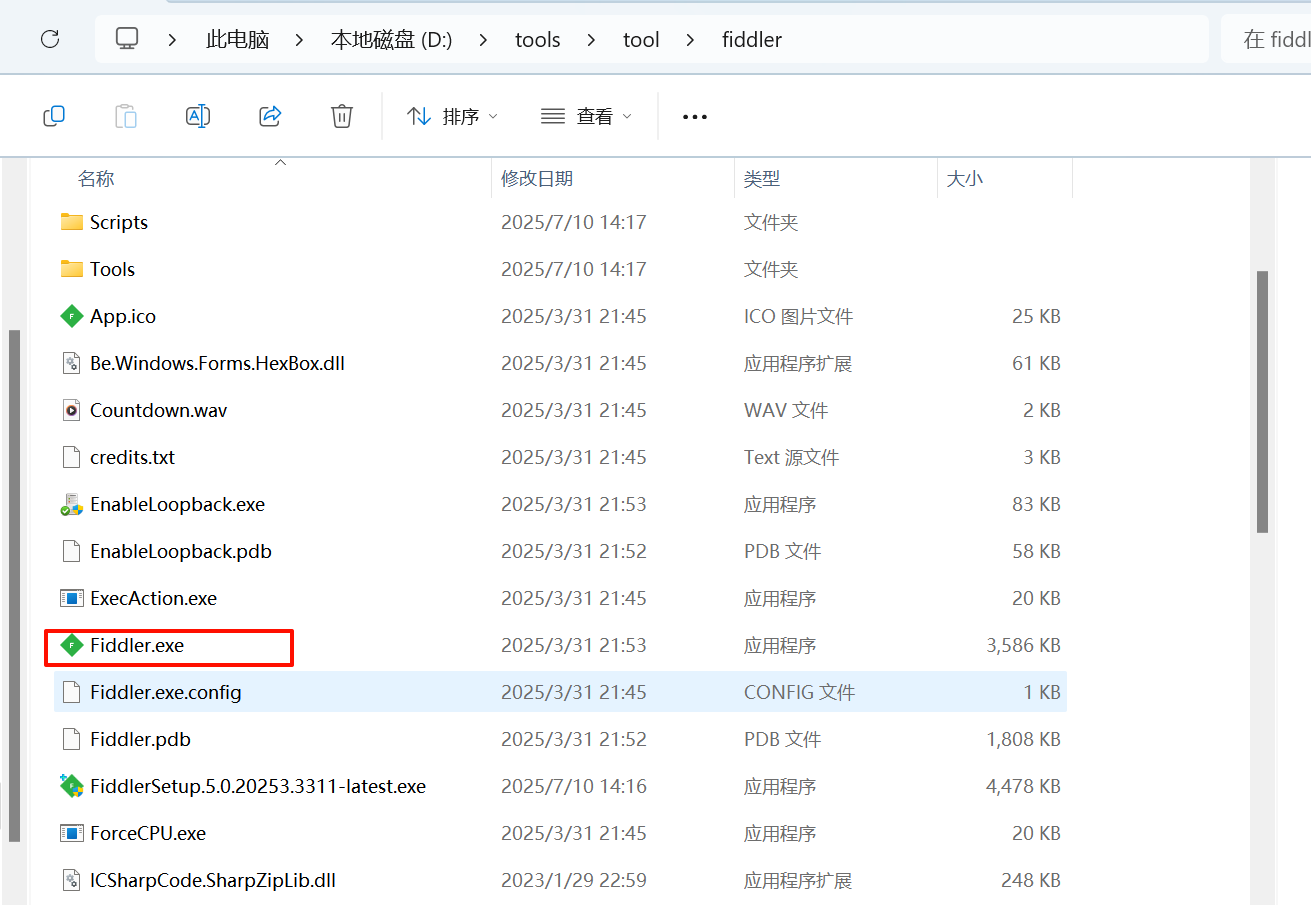This screenshot has height=908, width=1311.
Task: Click the Refresh icon in address bar
Action: 50,39
